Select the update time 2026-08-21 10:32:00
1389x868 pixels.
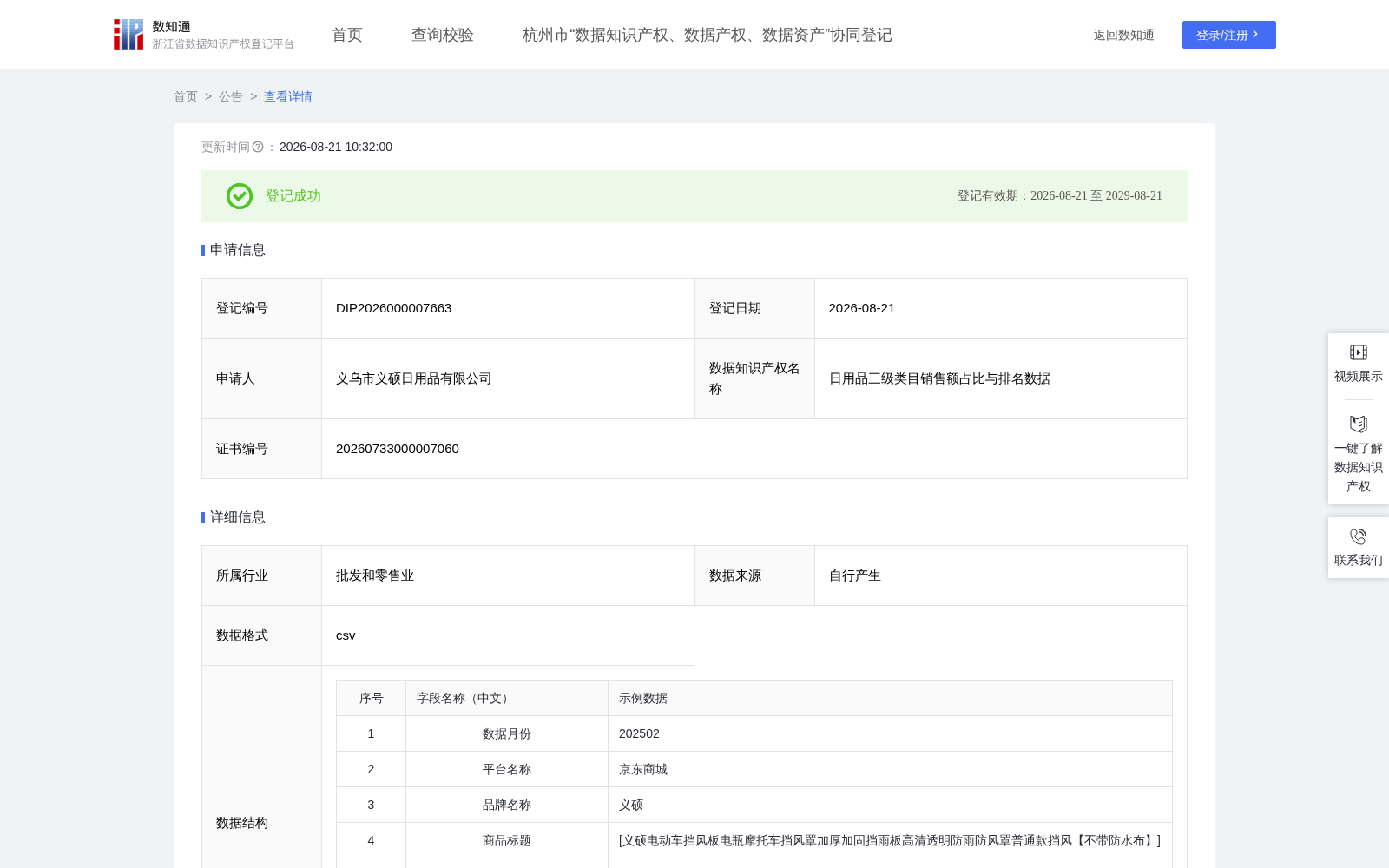(x=336, y=147)
